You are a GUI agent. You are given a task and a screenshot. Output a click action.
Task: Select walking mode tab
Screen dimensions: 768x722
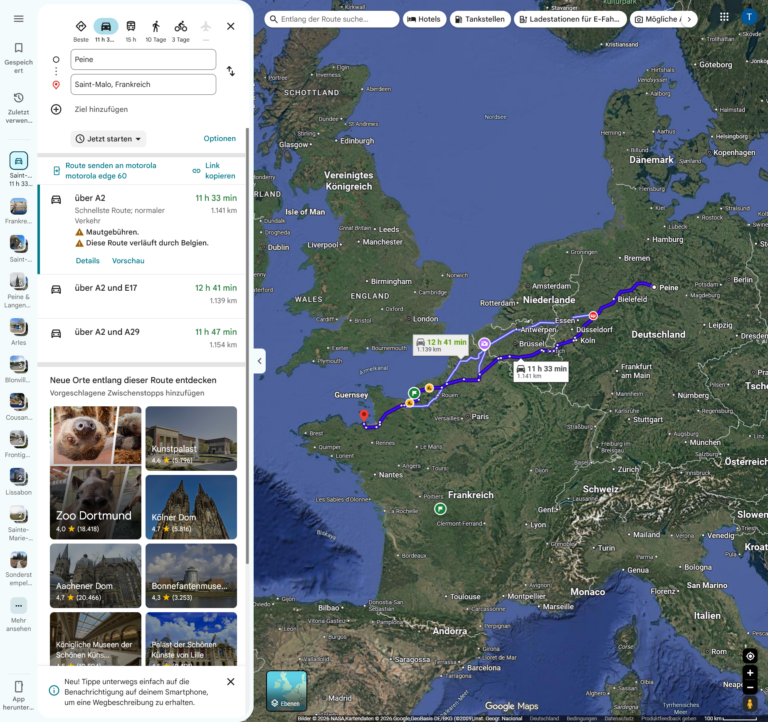156,31
